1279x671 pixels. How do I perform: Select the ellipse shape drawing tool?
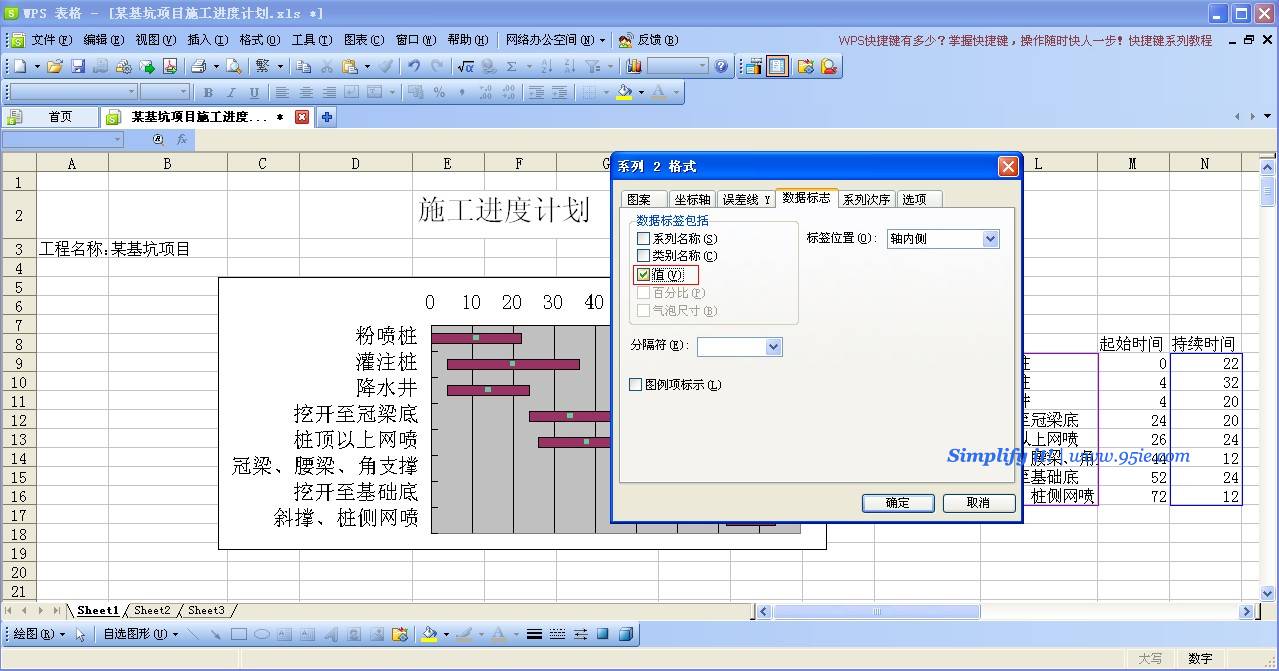(x=262, y=634)
